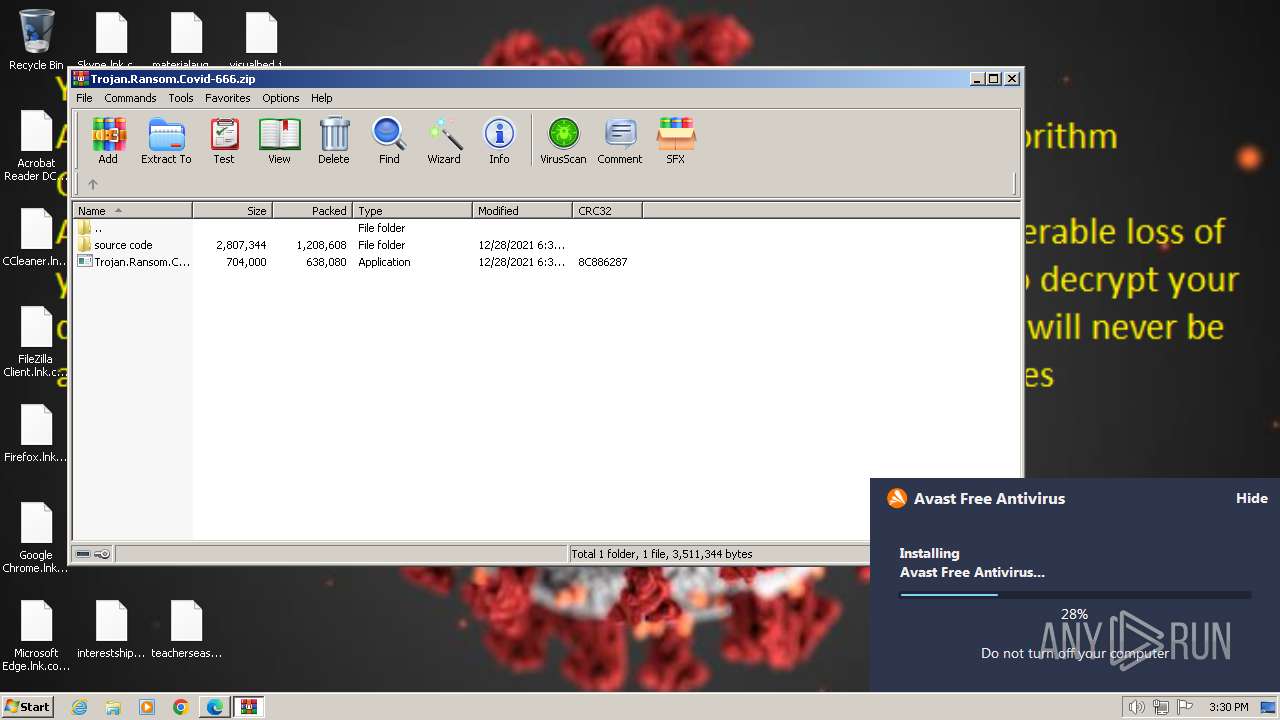Open FileZilla Client desktop shortcut
Image resolution: width=1280 pixels, height=720 pixels.
point(36,342)
